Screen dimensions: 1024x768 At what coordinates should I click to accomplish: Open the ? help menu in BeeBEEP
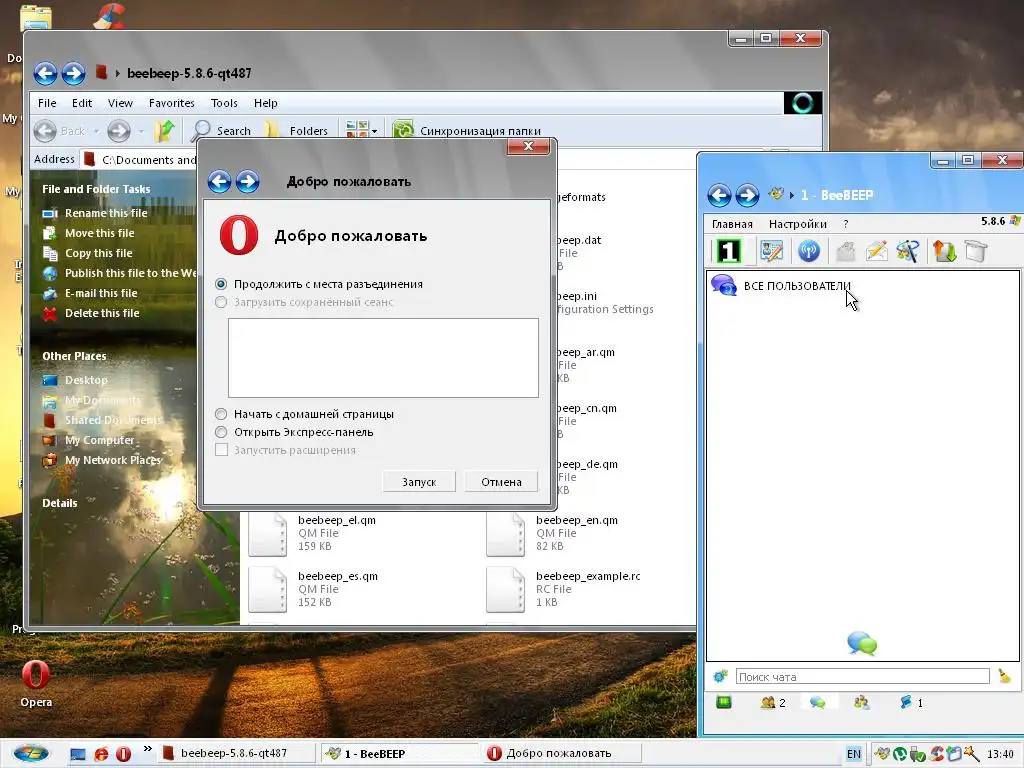pos(845,224)
